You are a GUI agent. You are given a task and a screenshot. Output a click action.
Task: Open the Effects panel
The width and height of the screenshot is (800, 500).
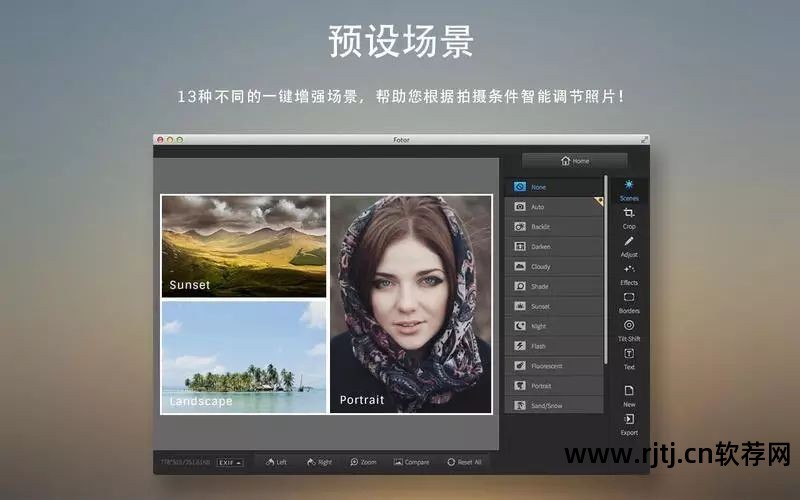[629, 275]
